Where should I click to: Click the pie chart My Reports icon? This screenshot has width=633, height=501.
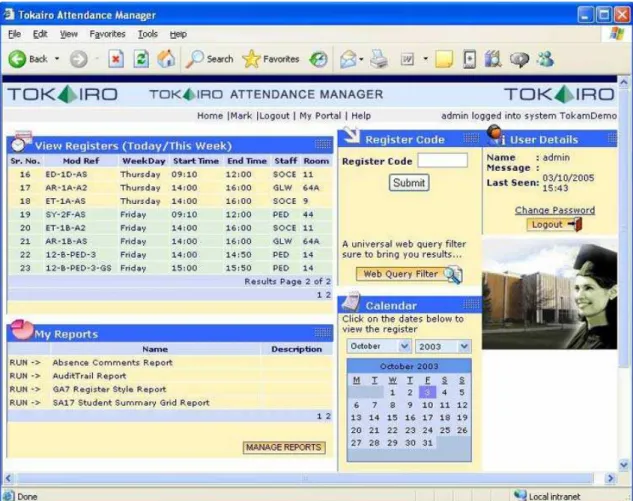pyautogui.click(x=22, y=330)
